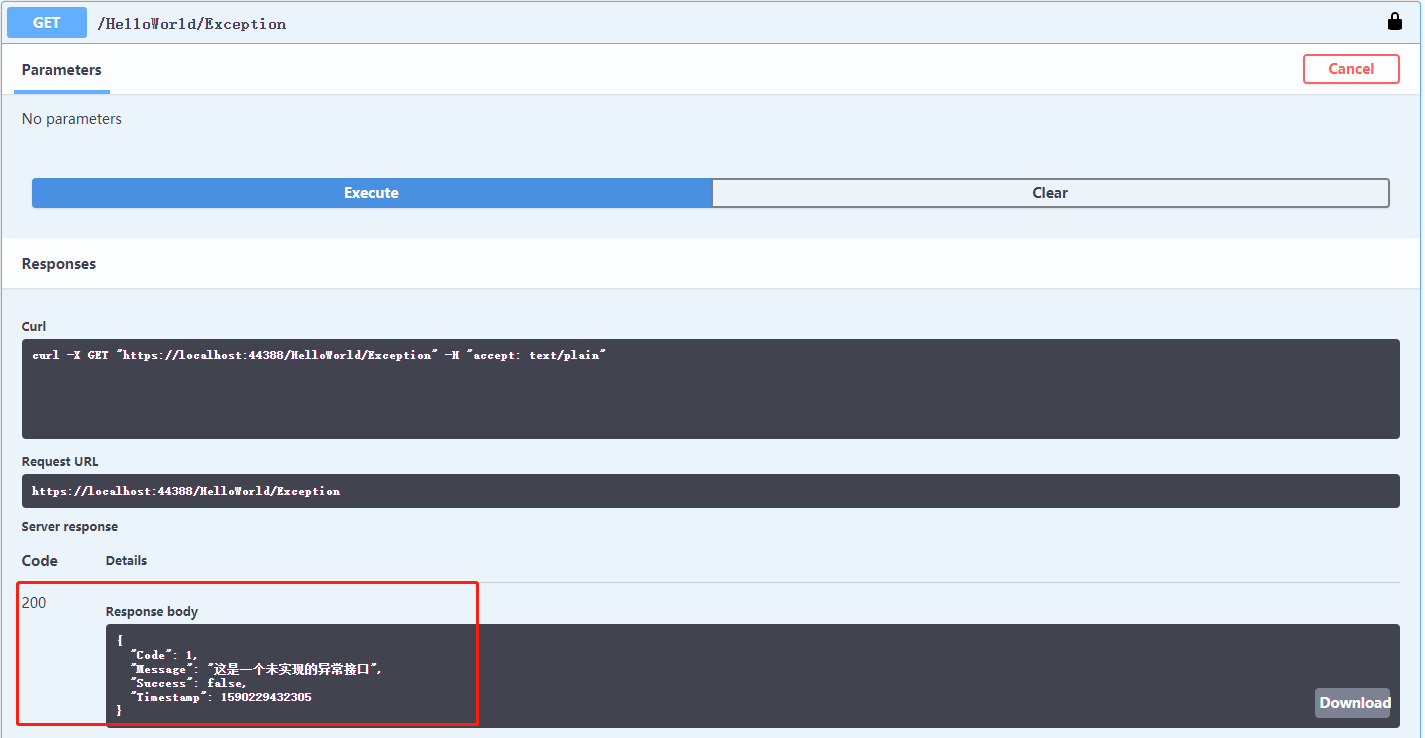
Task: Collapse the /HelloWorld/Exception endpoint path
Action: pos(192,24)
